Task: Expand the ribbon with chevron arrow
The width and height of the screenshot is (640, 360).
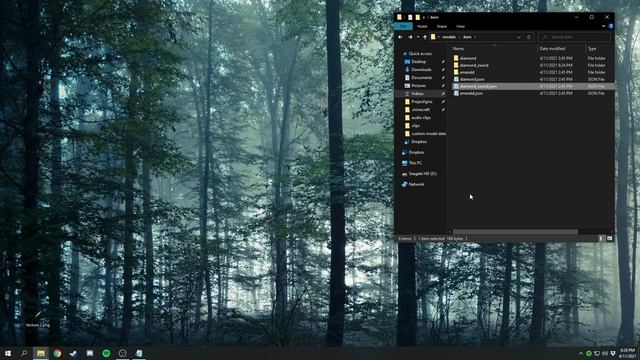Action: [603, 26]
